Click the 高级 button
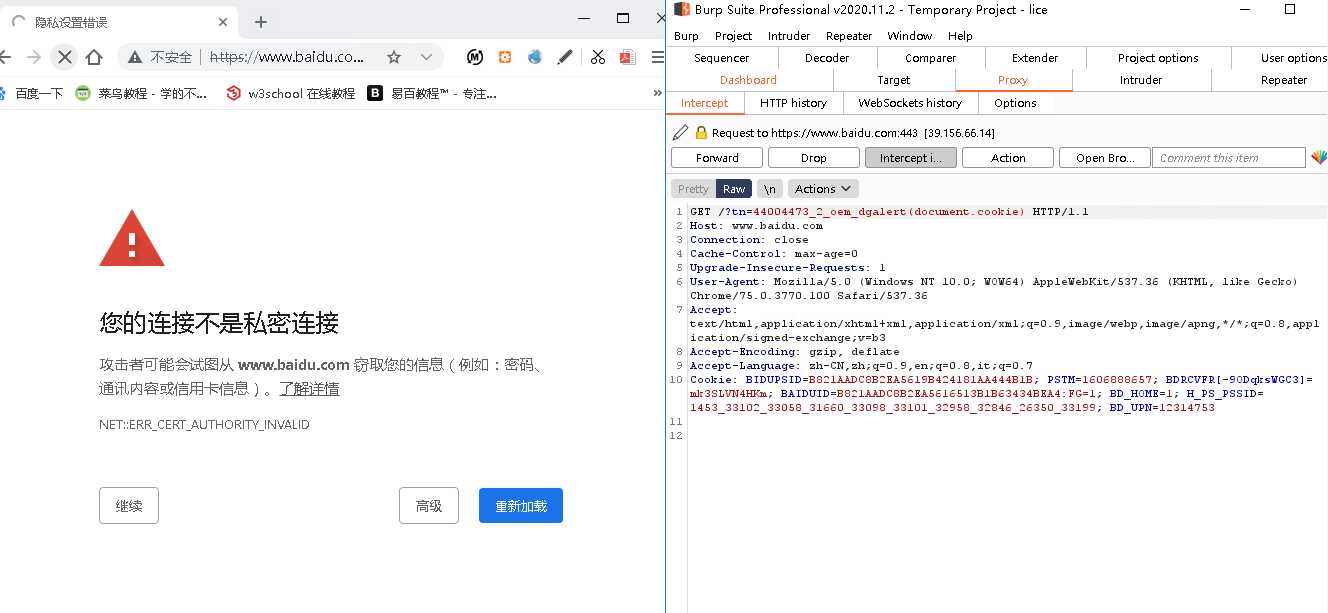This screenshot has height=613, width=1328. coord(429,506)
